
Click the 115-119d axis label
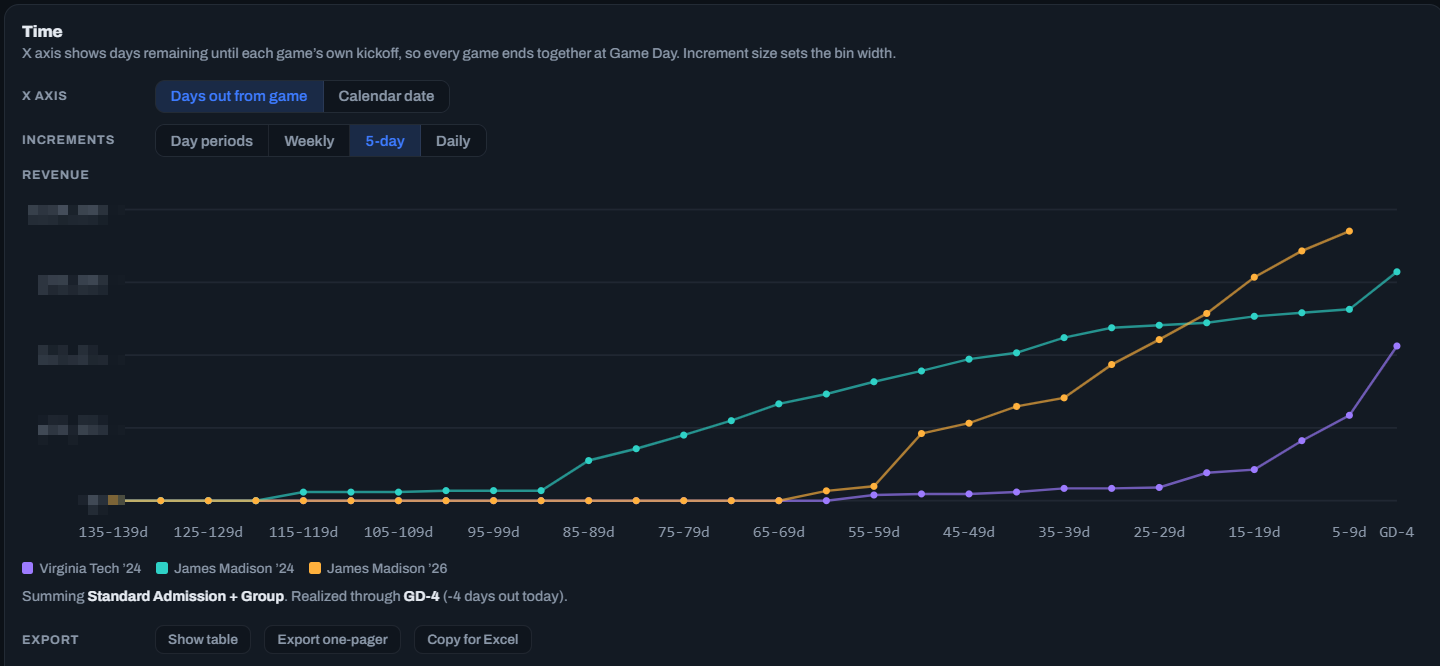tap(303, 532)
